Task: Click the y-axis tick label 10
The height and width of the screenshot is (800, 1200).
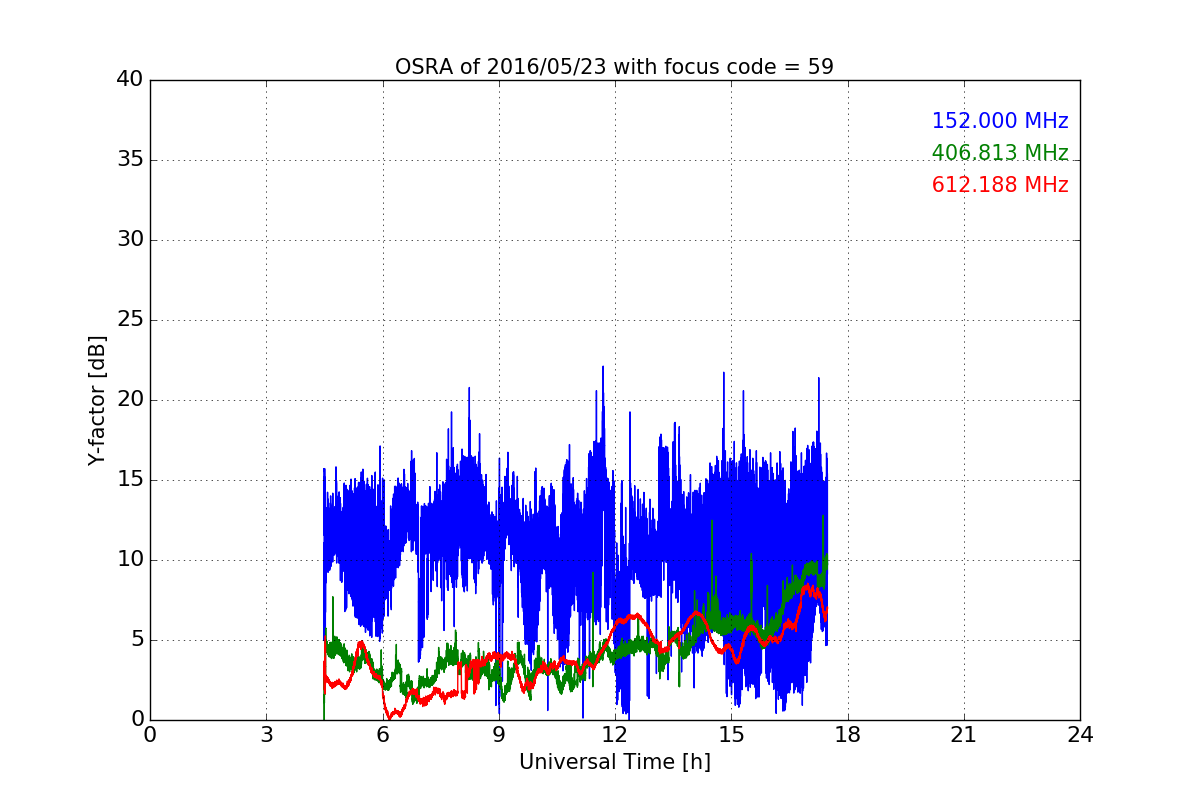Action: [130, 560]
